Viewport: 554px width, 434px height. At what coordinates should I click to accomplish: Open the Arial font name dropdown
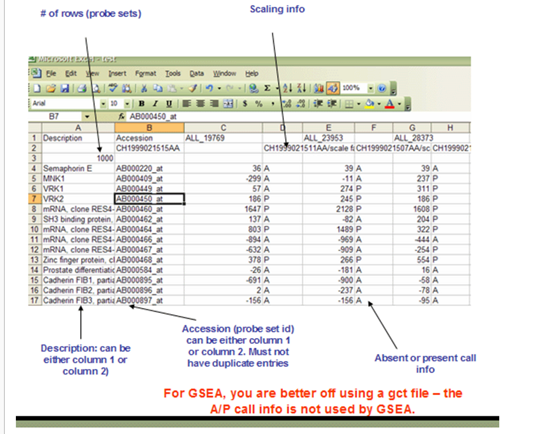tap(103, 104)
